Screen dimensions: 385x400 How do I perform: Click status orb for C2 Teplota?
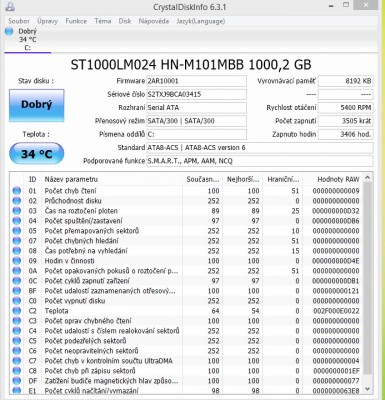[17, 311]
